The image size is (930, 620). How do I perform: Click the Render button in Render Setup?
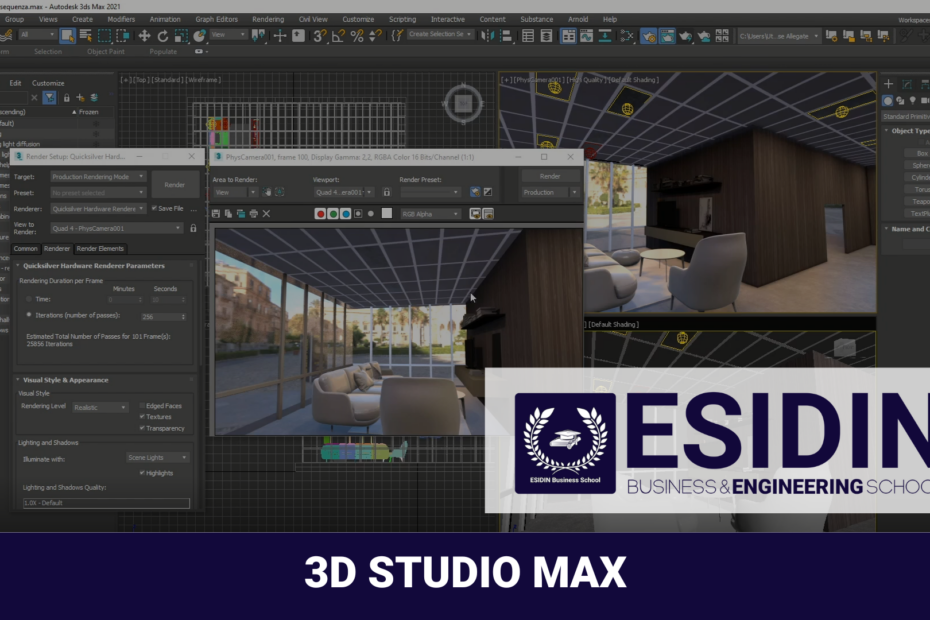tap(177, 184)
